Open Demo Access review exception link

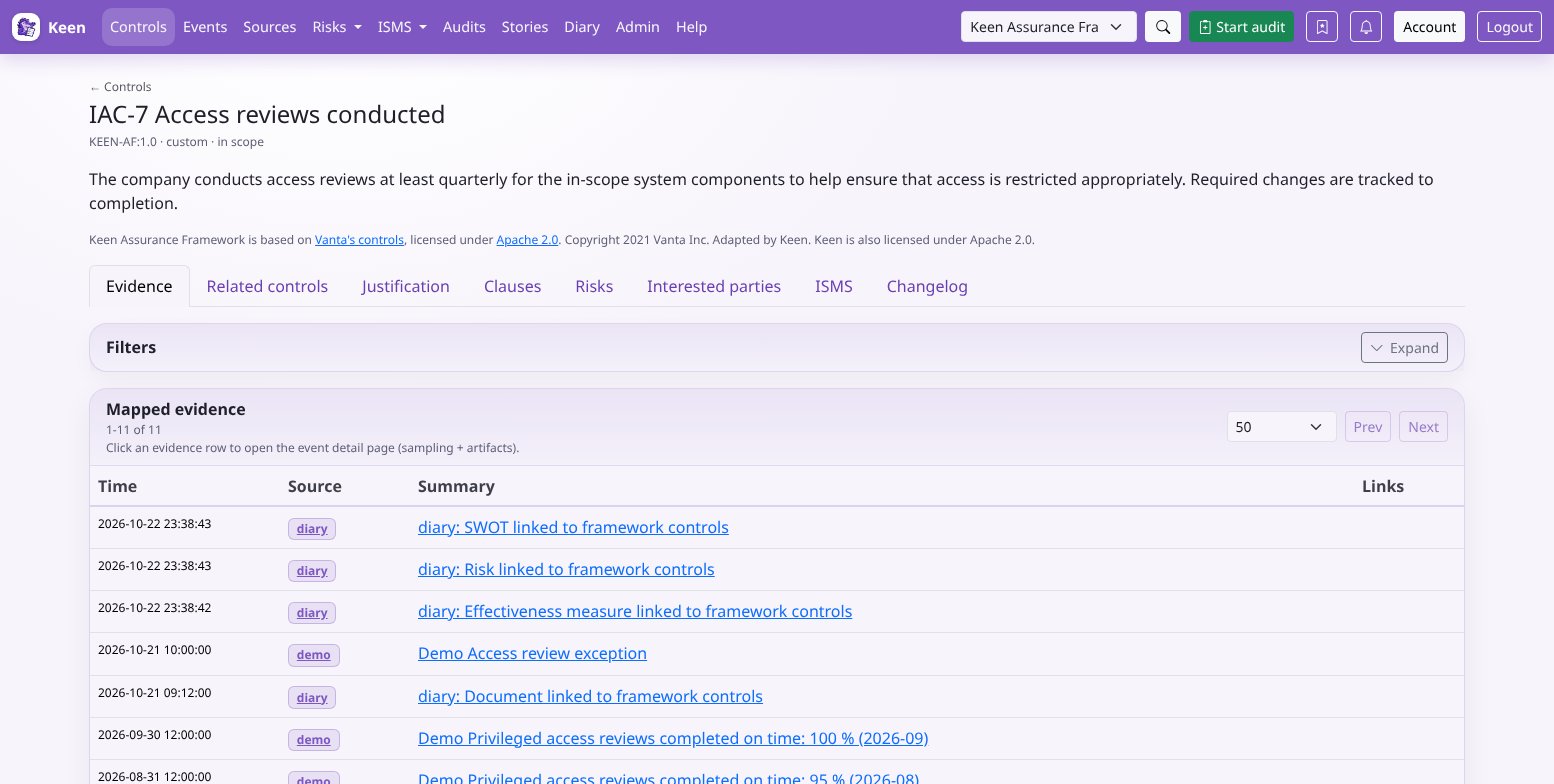click(532, 653)
